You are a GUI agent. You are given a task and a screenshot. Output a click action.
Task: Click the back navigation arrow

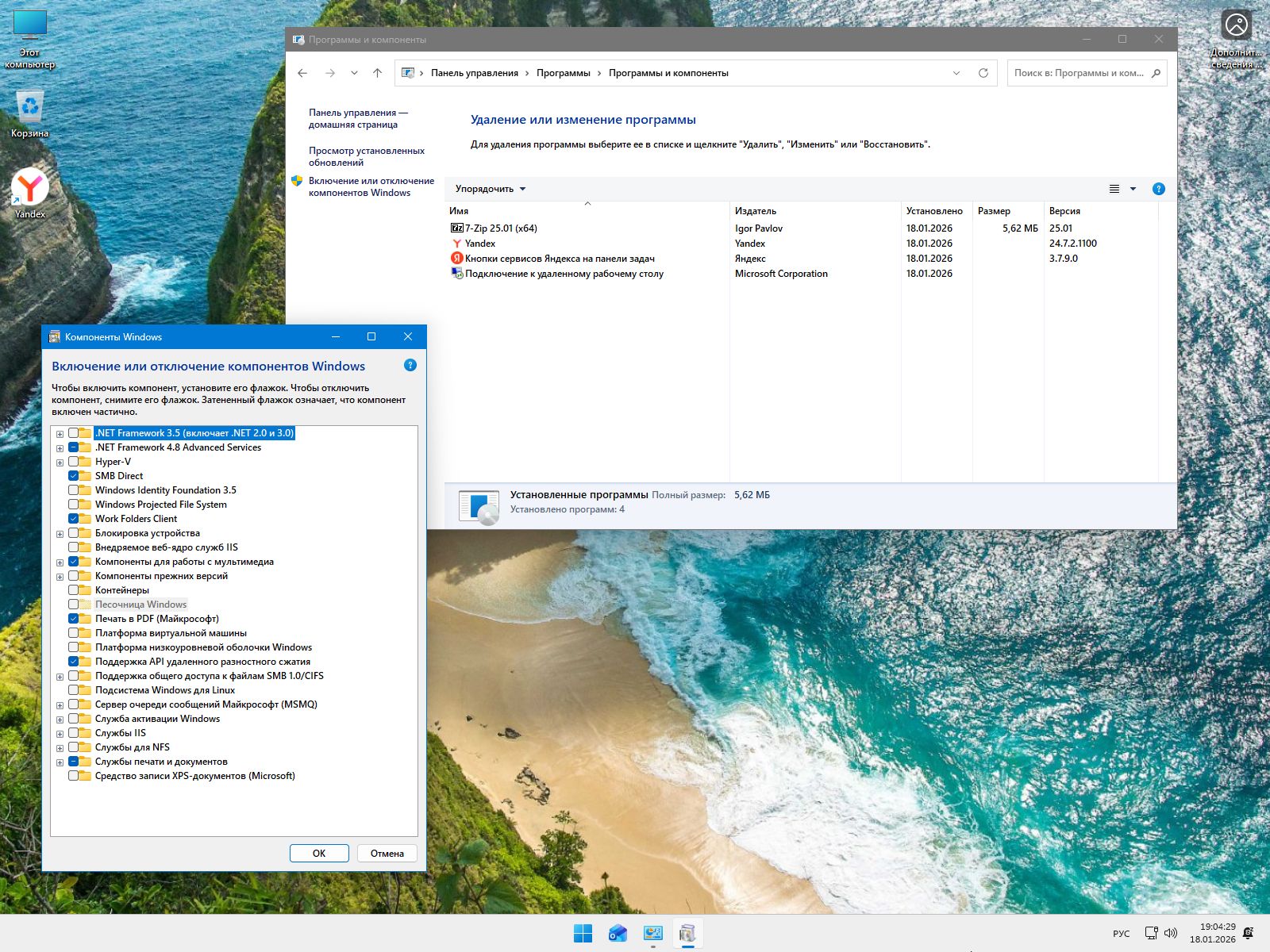coord(302,73)
